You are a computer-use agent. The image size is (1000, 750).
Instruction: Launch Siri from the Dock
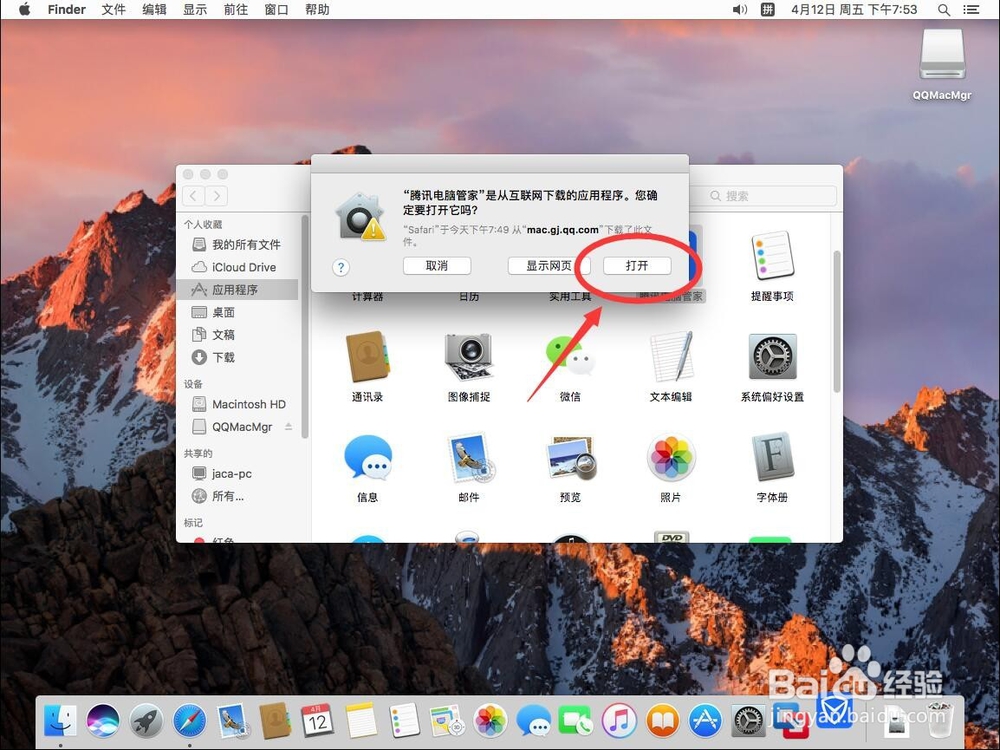[x=103, y=721]
